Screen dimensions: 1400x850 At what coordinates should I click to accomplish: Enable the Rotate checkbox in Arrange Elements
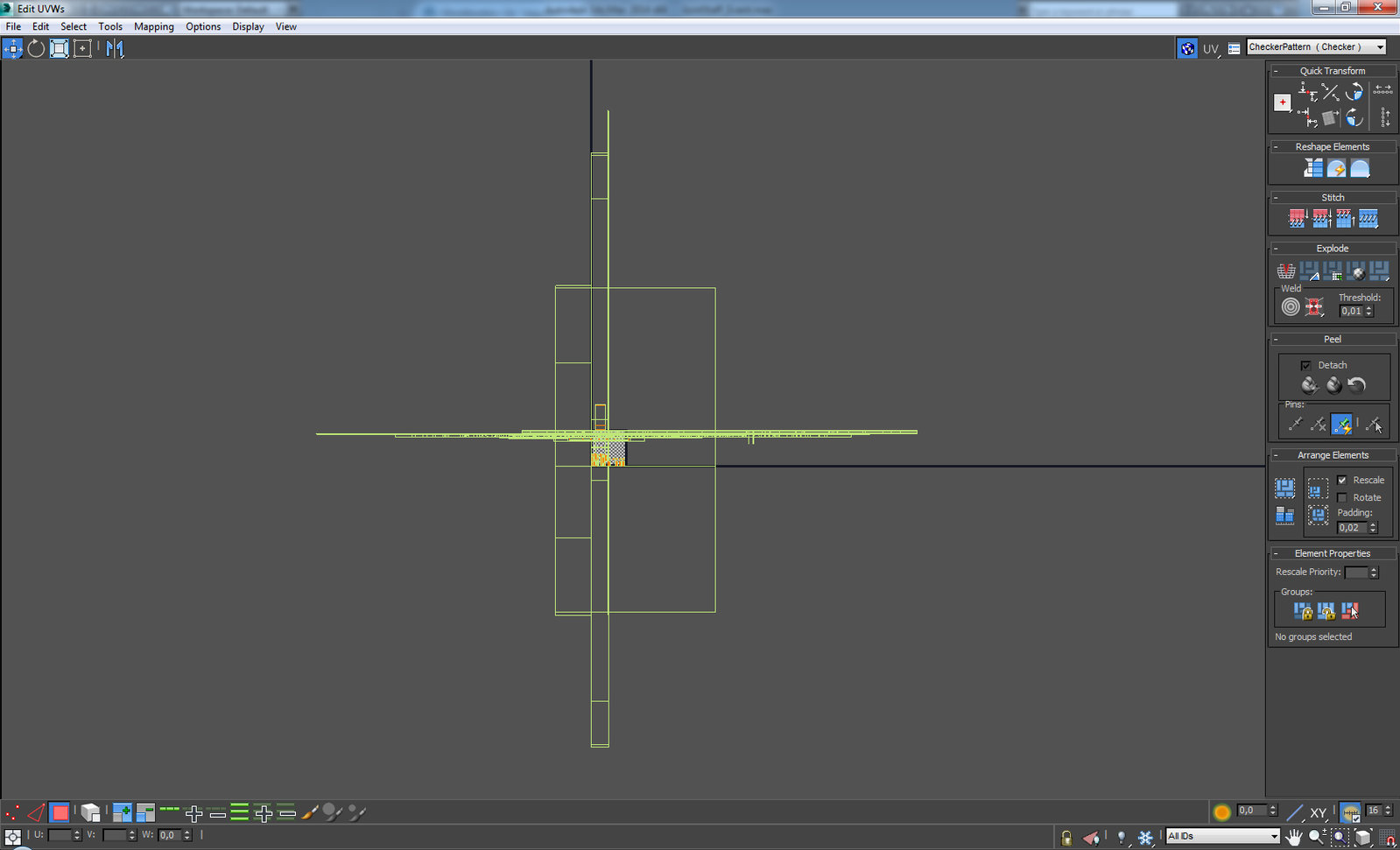pyautogui.click(x=1342, y=498)
